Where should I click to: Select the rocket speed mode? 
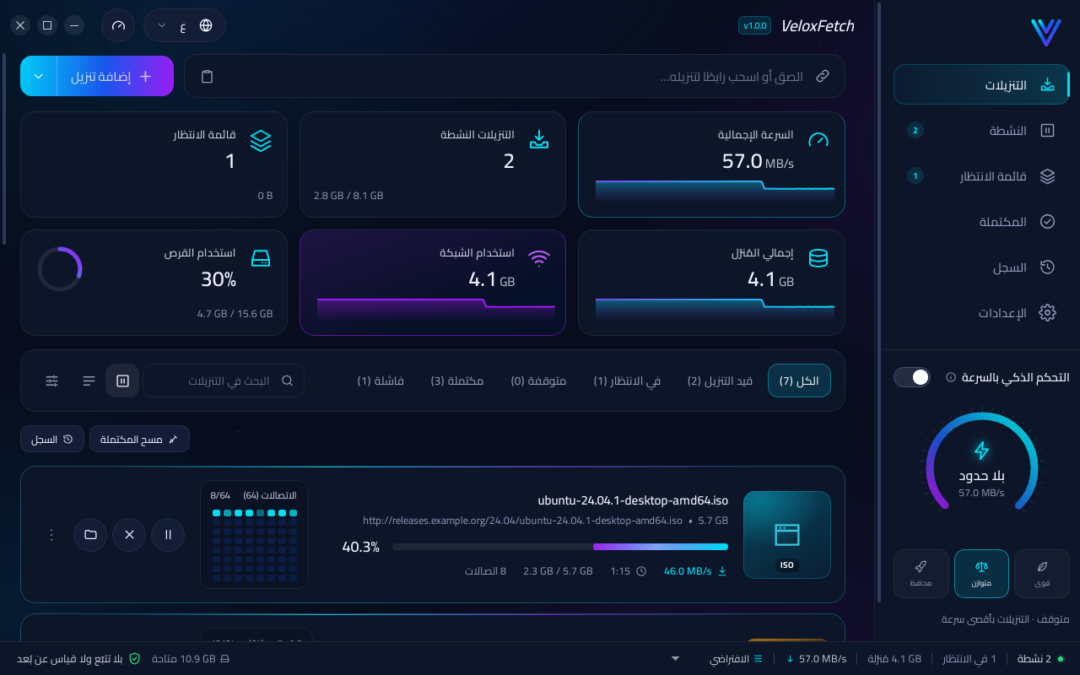click(x=921, y=573)
